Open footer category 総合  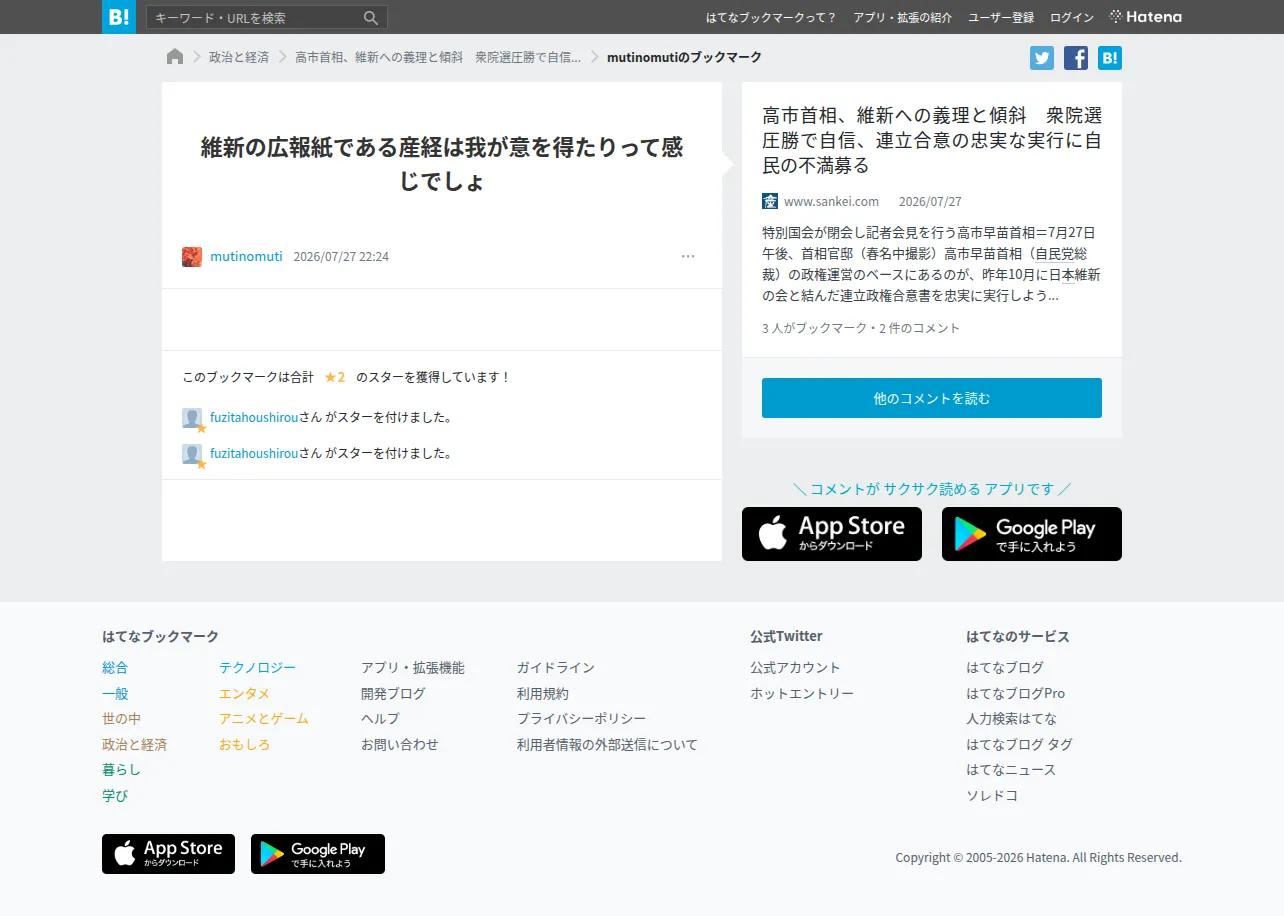(115, 668)
